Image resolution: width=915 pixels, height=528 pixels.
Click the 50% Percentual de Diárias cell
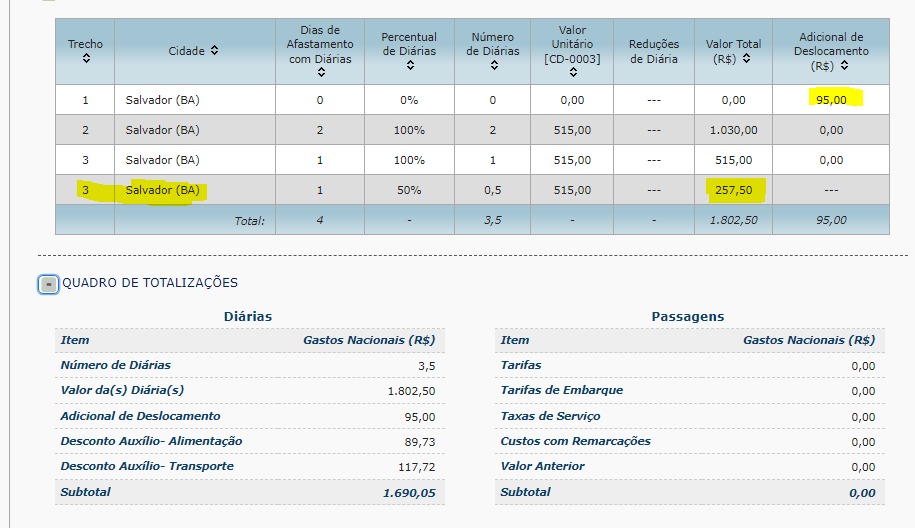(x=409, y=190)
